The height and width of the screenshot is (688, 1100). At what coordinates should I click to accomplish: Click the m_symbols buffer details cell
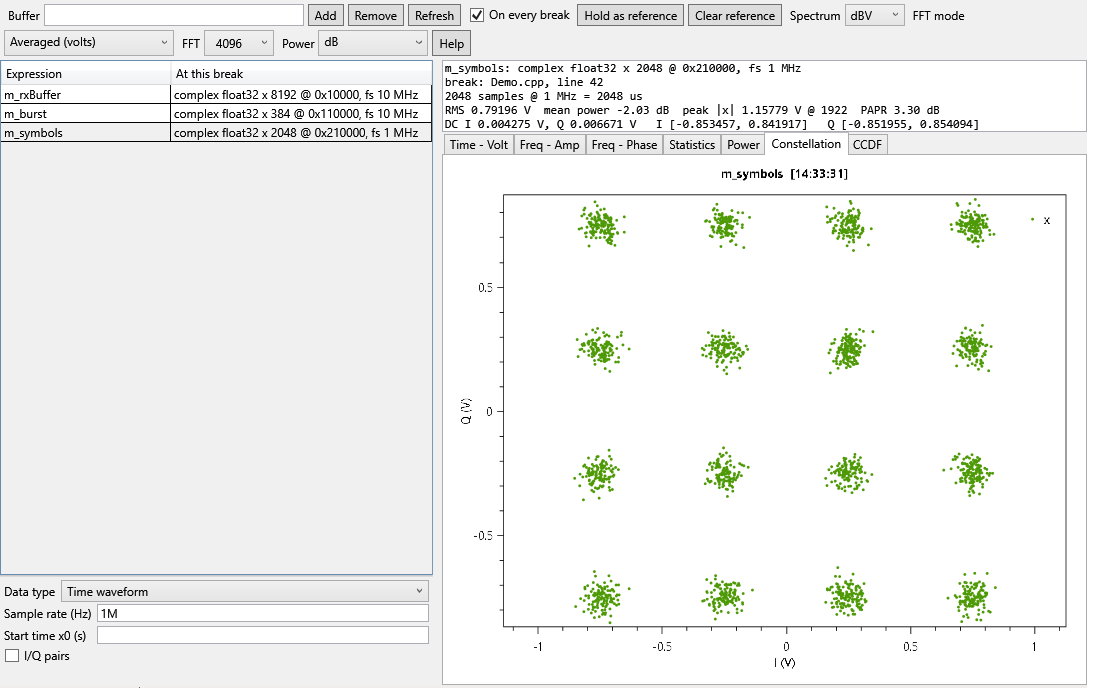point(301,133)
